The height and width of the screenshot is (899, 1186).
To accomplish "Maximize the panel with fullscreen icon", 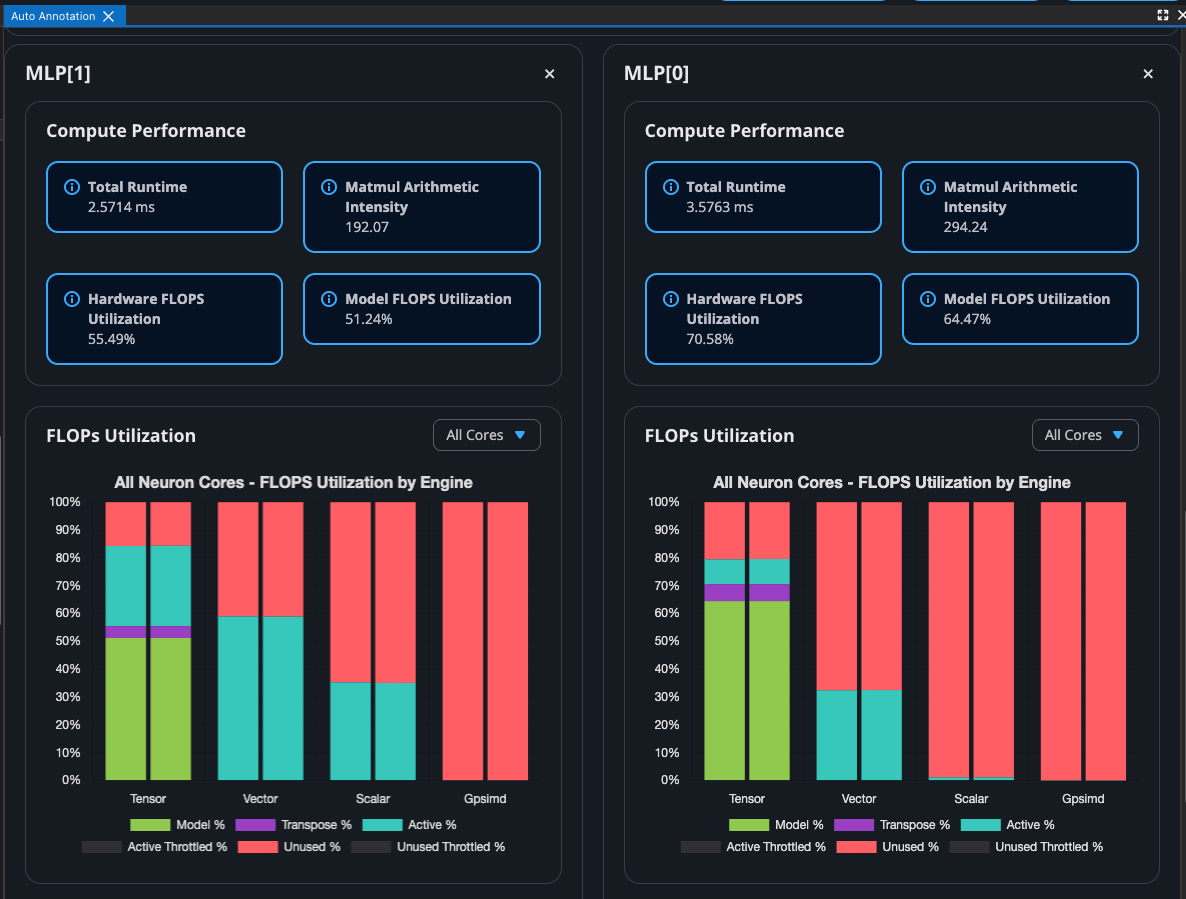I will tap(1163, 15).
